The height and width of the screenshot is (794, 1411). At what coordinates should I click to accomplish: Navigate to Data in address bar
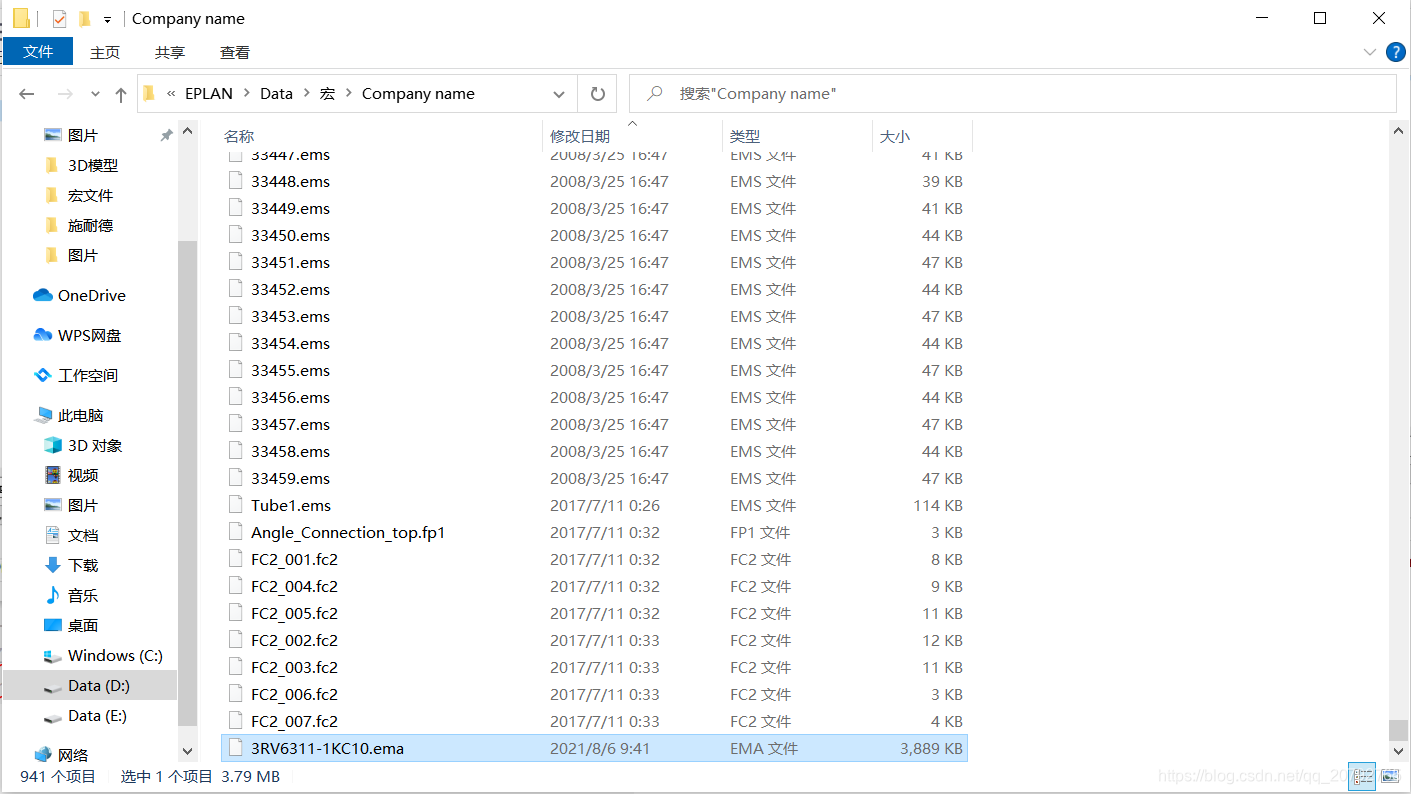pyautogui.click(x=276, y=93)
